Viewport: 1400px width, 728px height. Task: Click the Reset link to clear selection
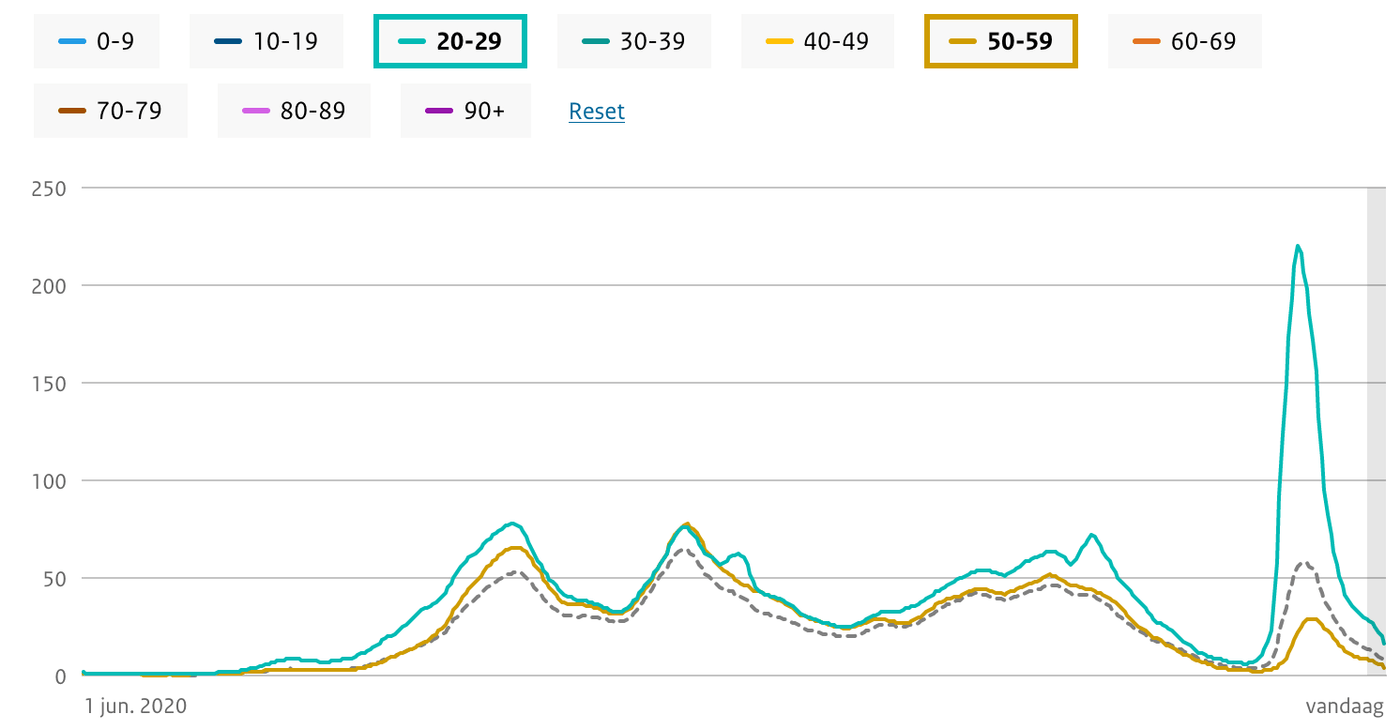coord(597,111)
